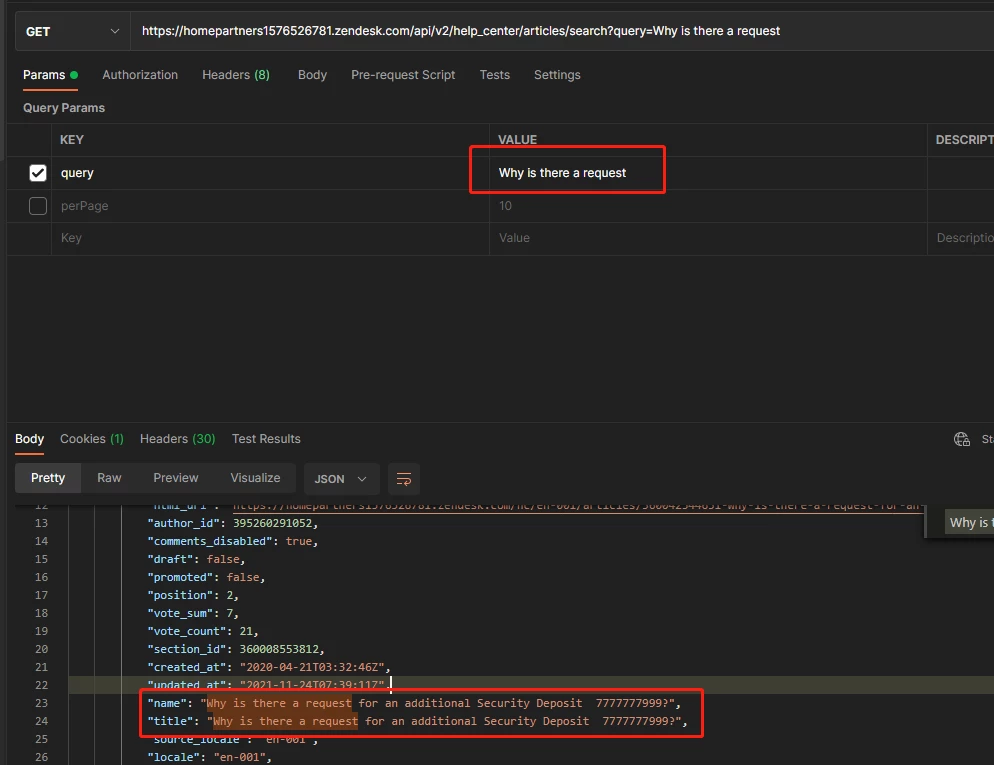Open the Cookies (1) response tab

point(92,439)
